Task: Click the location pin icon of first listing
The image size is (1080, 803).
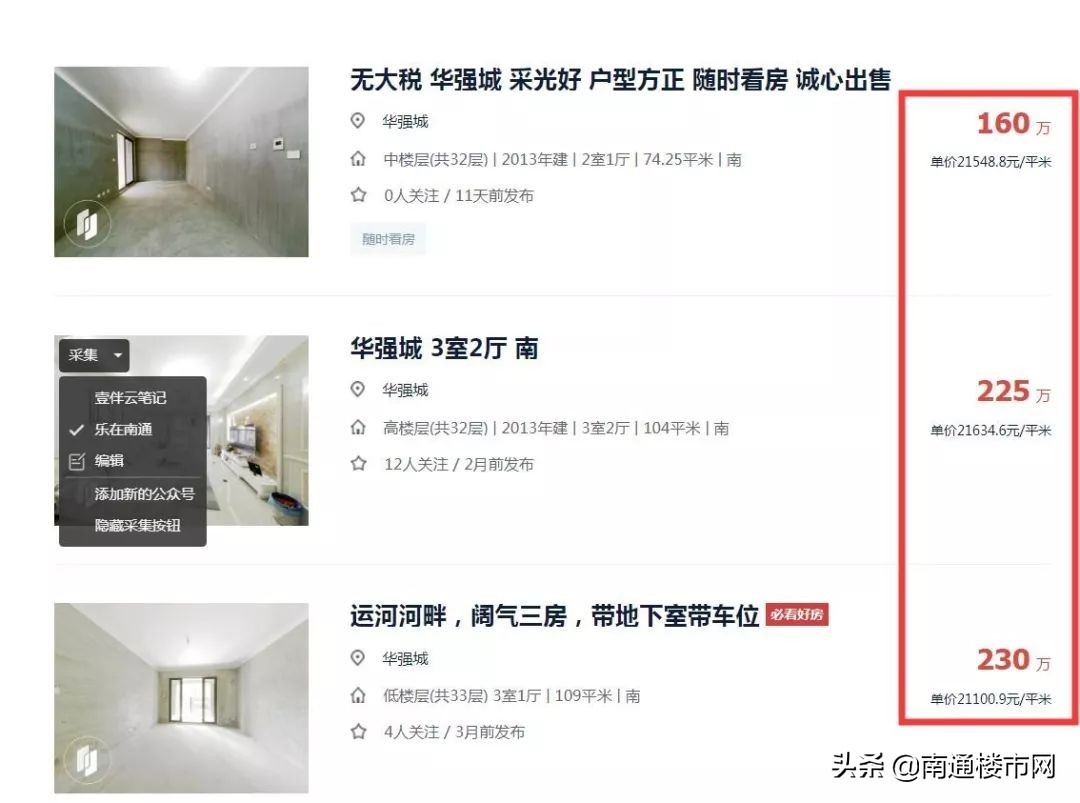Action: tap(357, 121)
